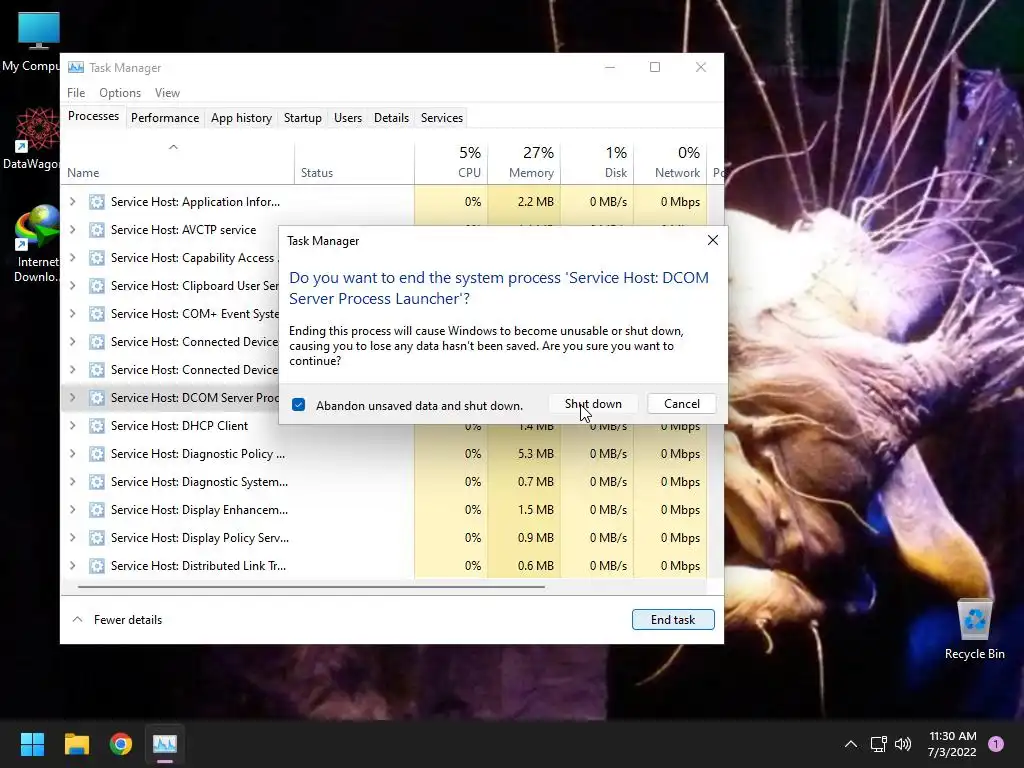Screen dimensions: 1024x768
Task: Expand Service Host: Capability Access row
Action: tap(72, 258)
